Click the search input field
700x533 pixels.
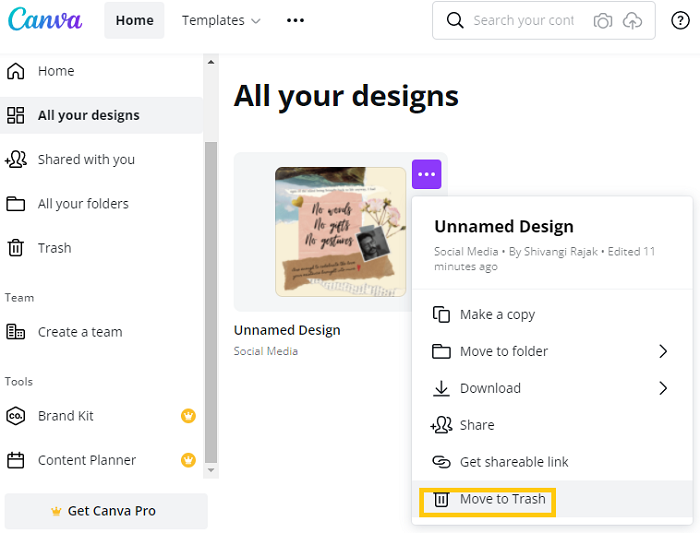pyautogui.click(x=523, y=21)
